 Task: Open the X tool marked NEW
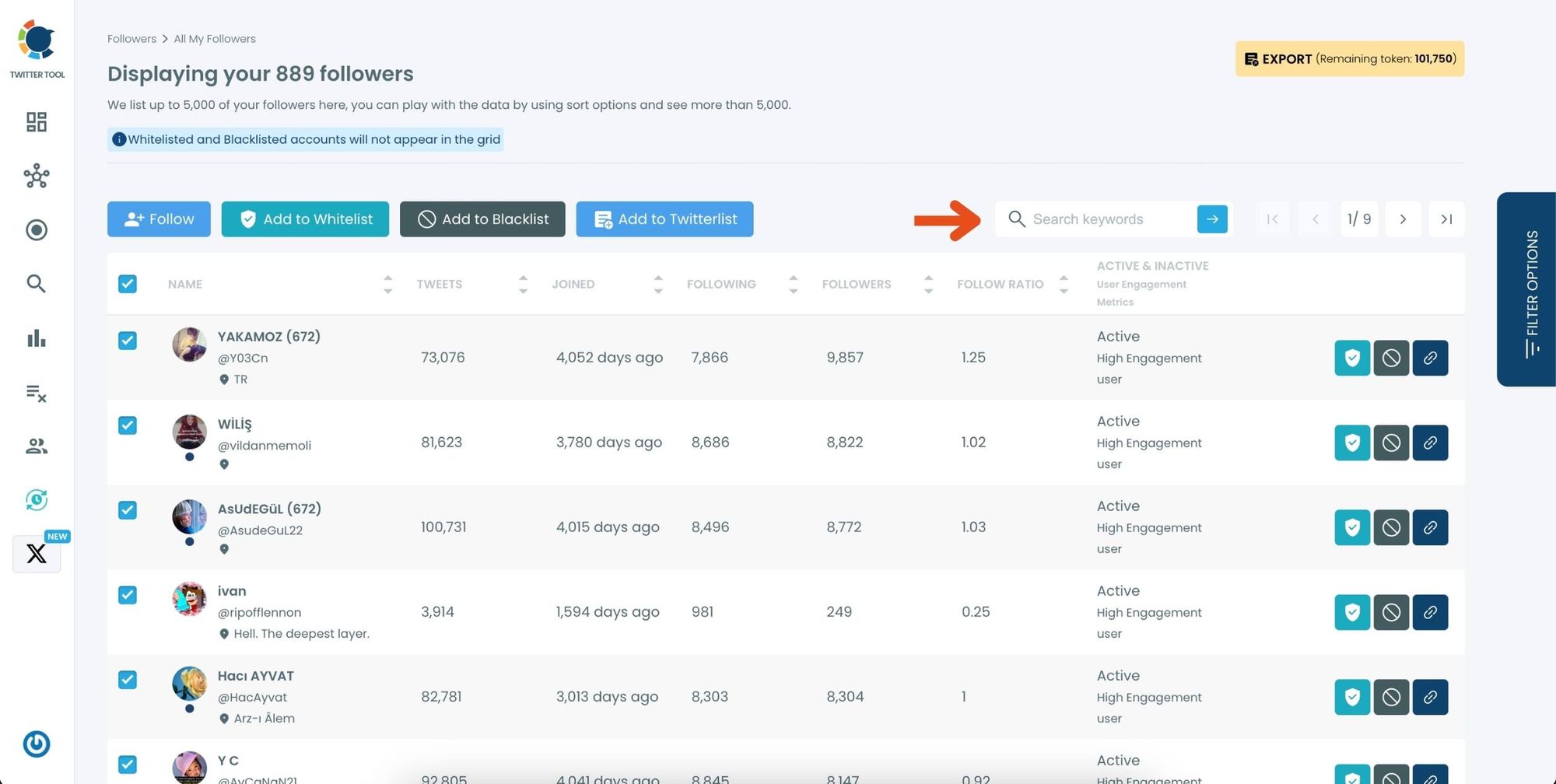tap(37, 553)
